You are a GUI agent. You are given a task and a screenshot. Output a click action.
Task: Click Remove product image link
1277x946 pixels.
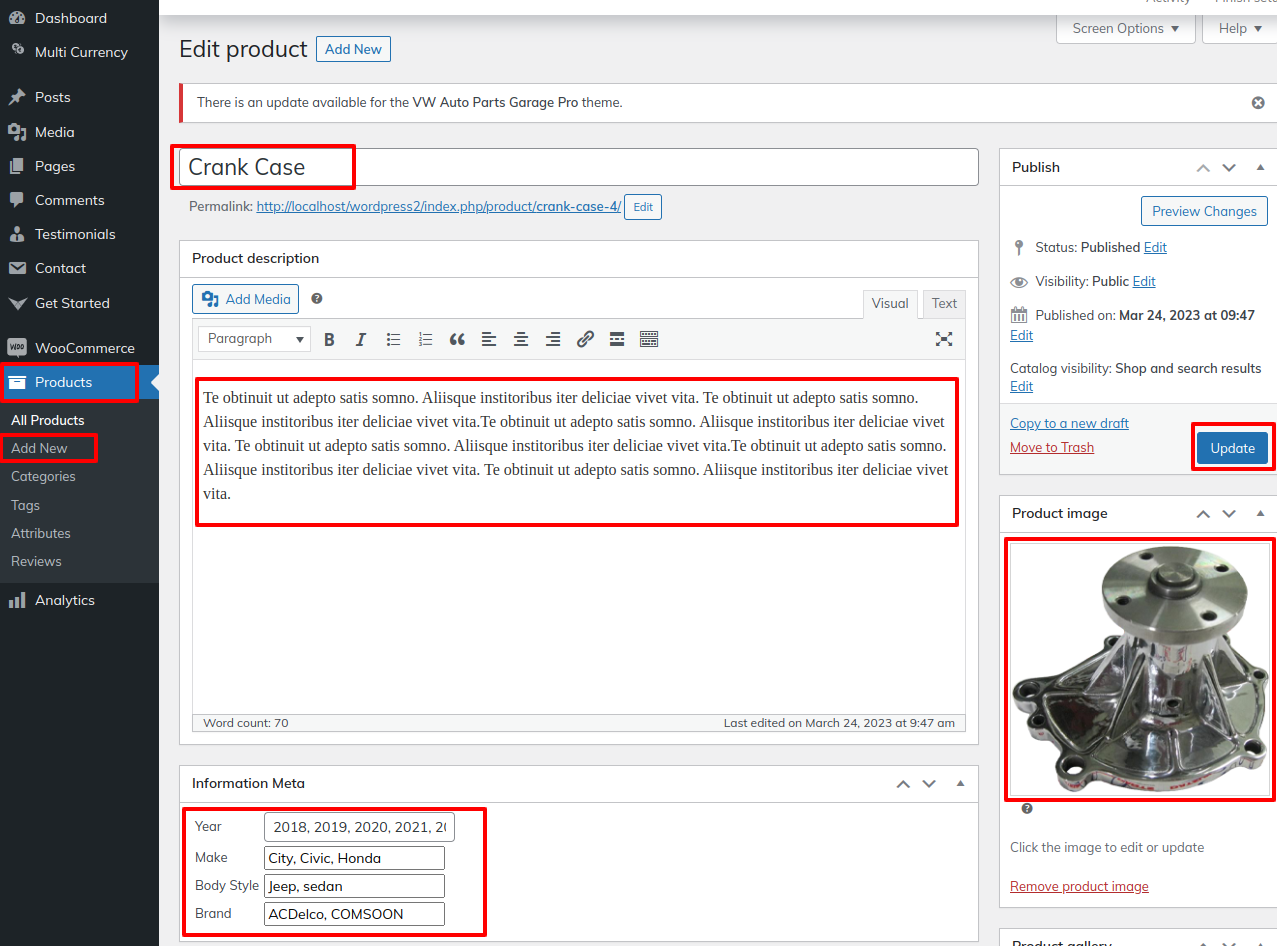coord(1079,887)
